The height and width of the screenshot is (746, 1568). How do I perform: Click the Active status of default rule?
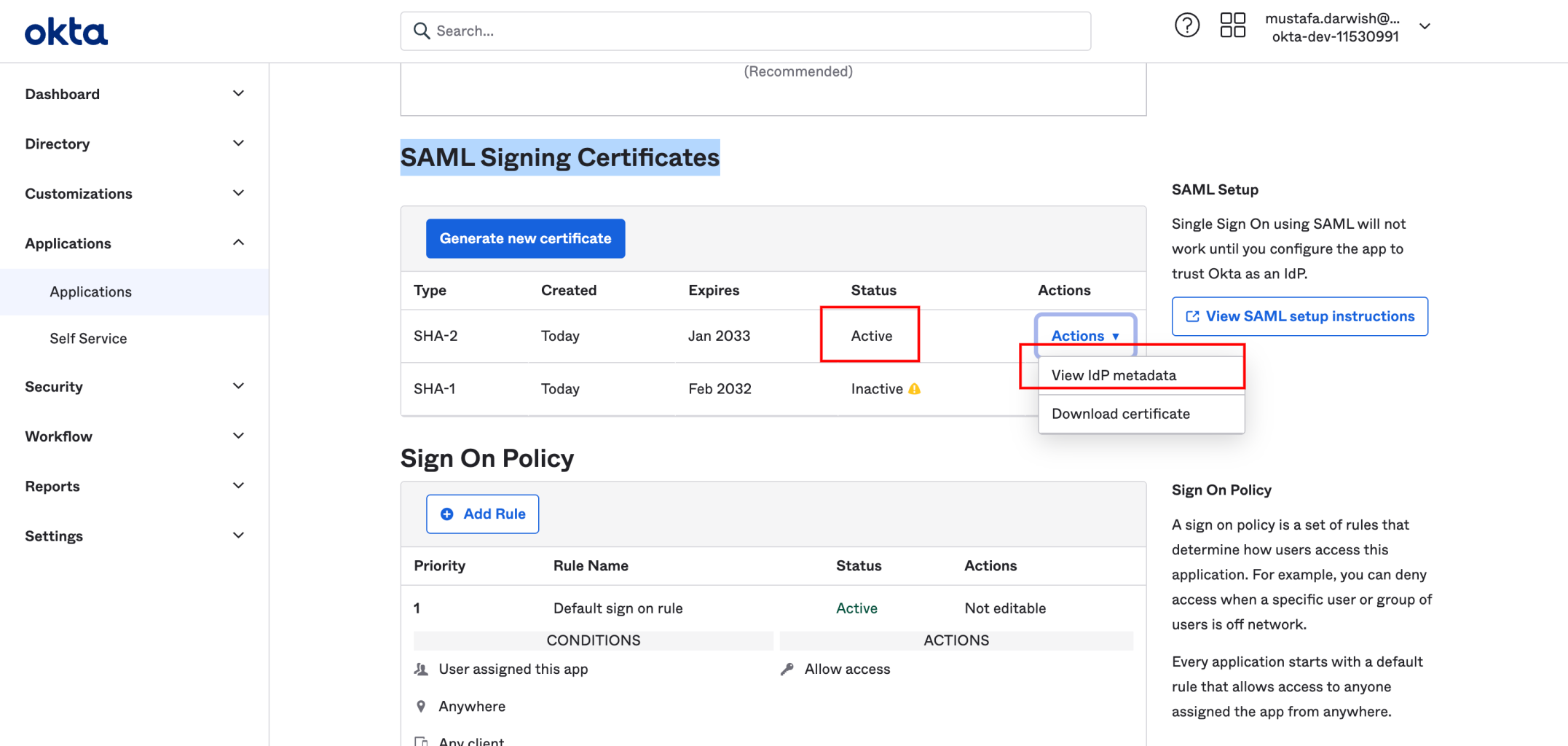[856, 608]
